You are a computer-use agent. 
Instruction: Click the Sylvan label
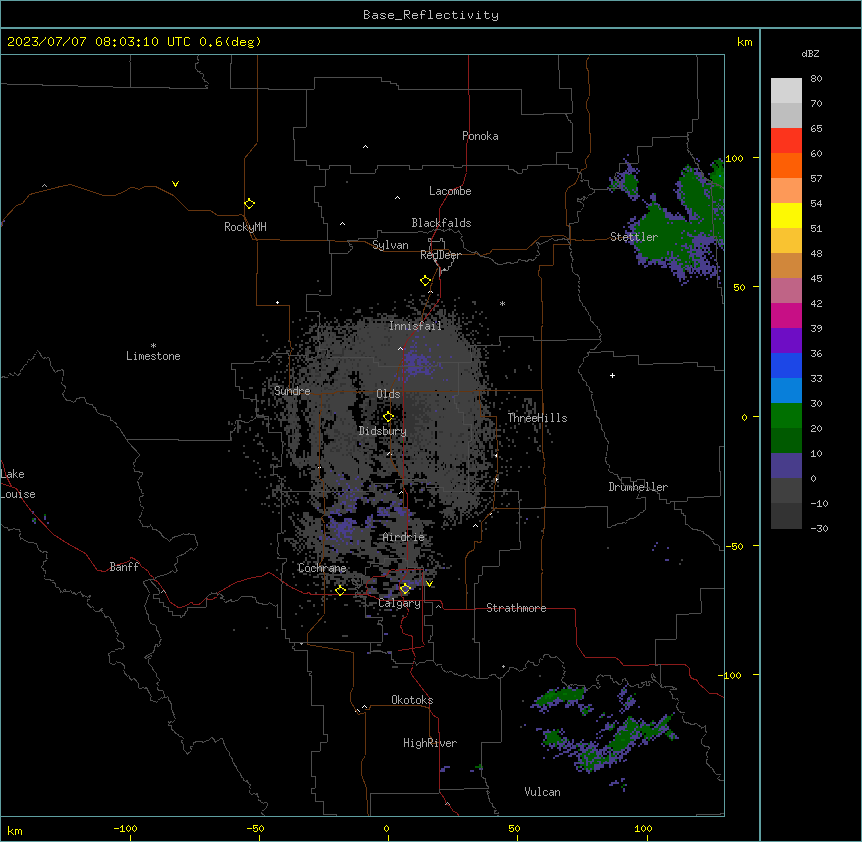pyautogui.click(x=390, y=245)
